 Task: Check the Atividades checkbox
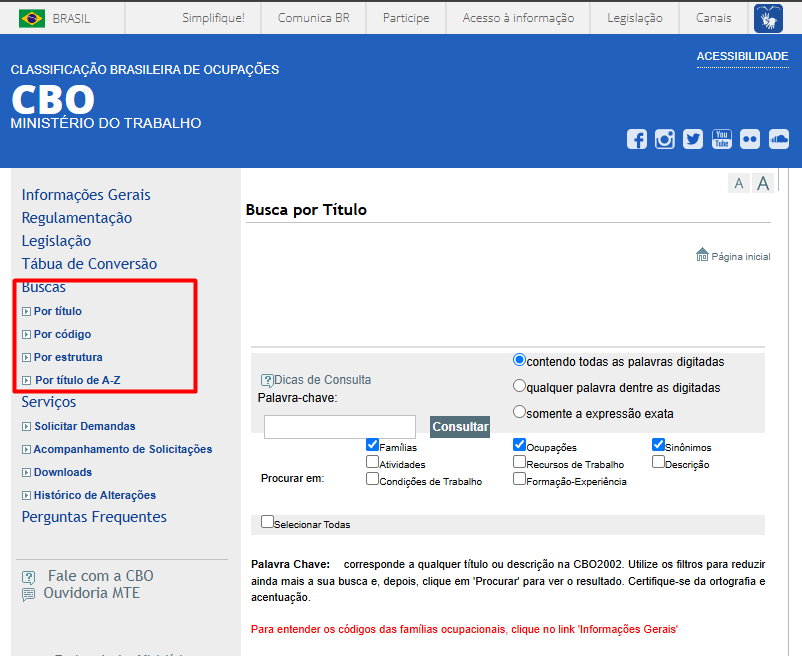[372, 462]
